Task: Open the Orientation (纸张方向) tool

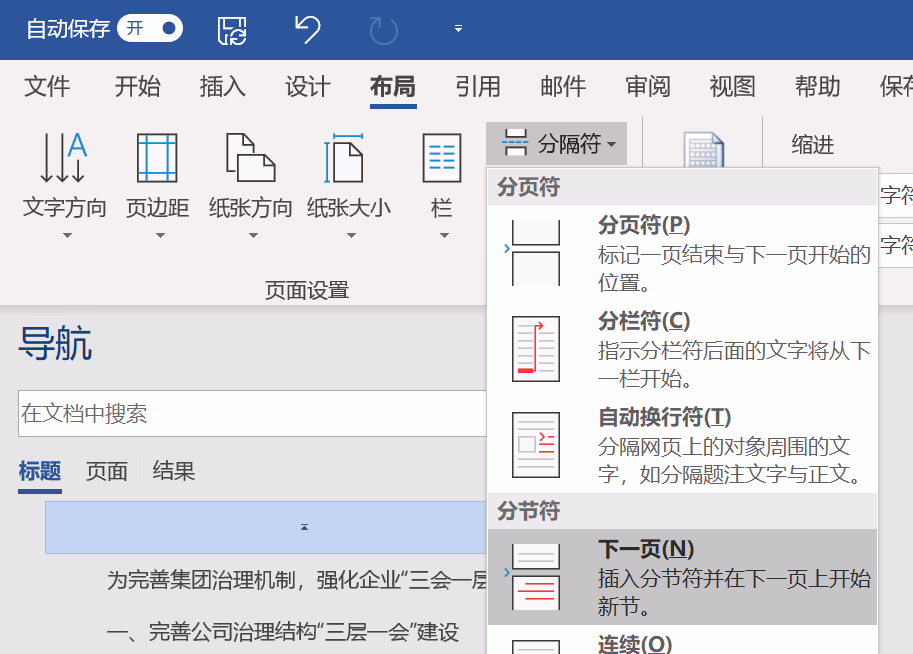Action: (250, 185)
